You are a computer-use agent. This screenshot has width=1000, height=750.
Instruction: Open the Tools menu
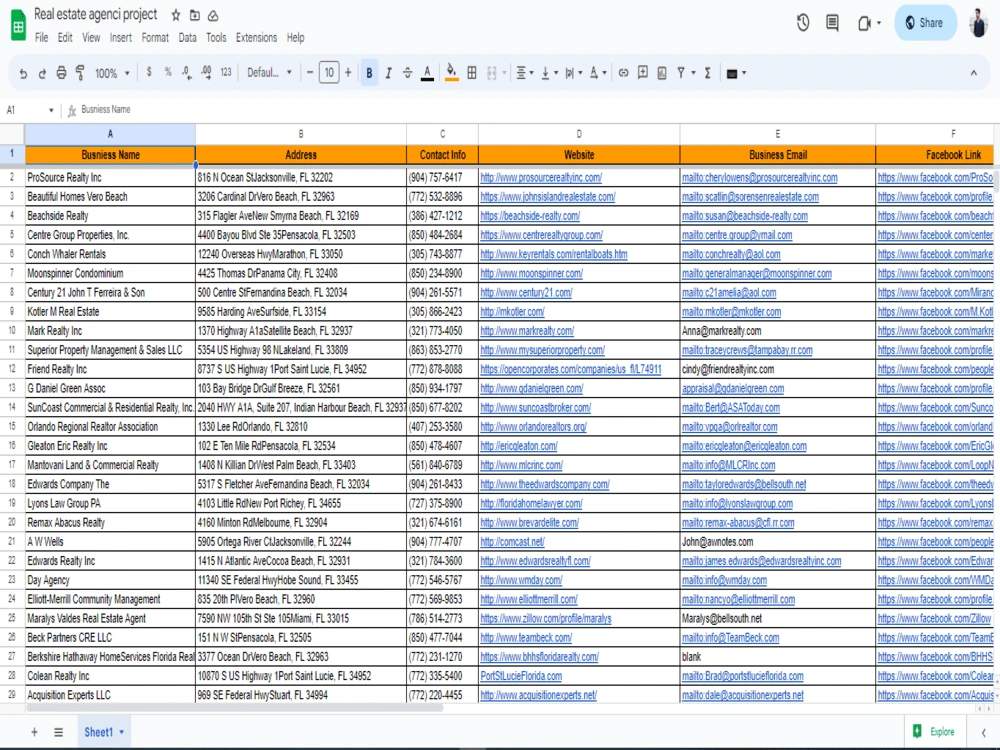tap(216, 38)
